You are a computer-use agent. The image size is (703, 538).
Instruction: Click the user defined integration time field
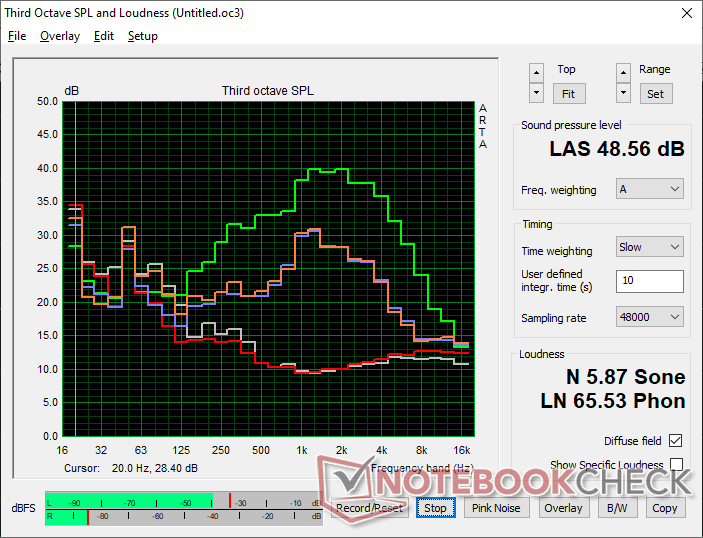tap(650, 281)
